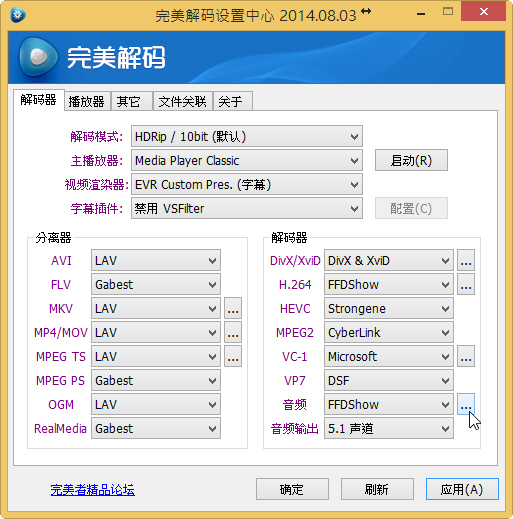Open MPEG TS splitter settings ellipsis button
513x519 pixels.
click(233, 357)
